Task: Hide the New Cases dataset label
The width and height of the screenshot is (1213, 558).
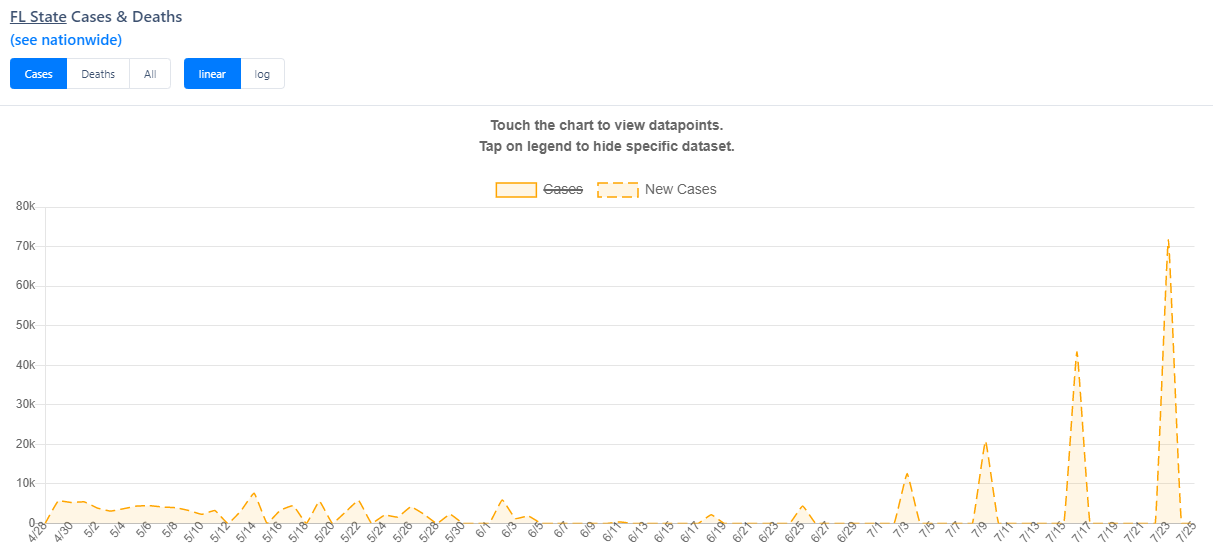Action: (681, 189)
